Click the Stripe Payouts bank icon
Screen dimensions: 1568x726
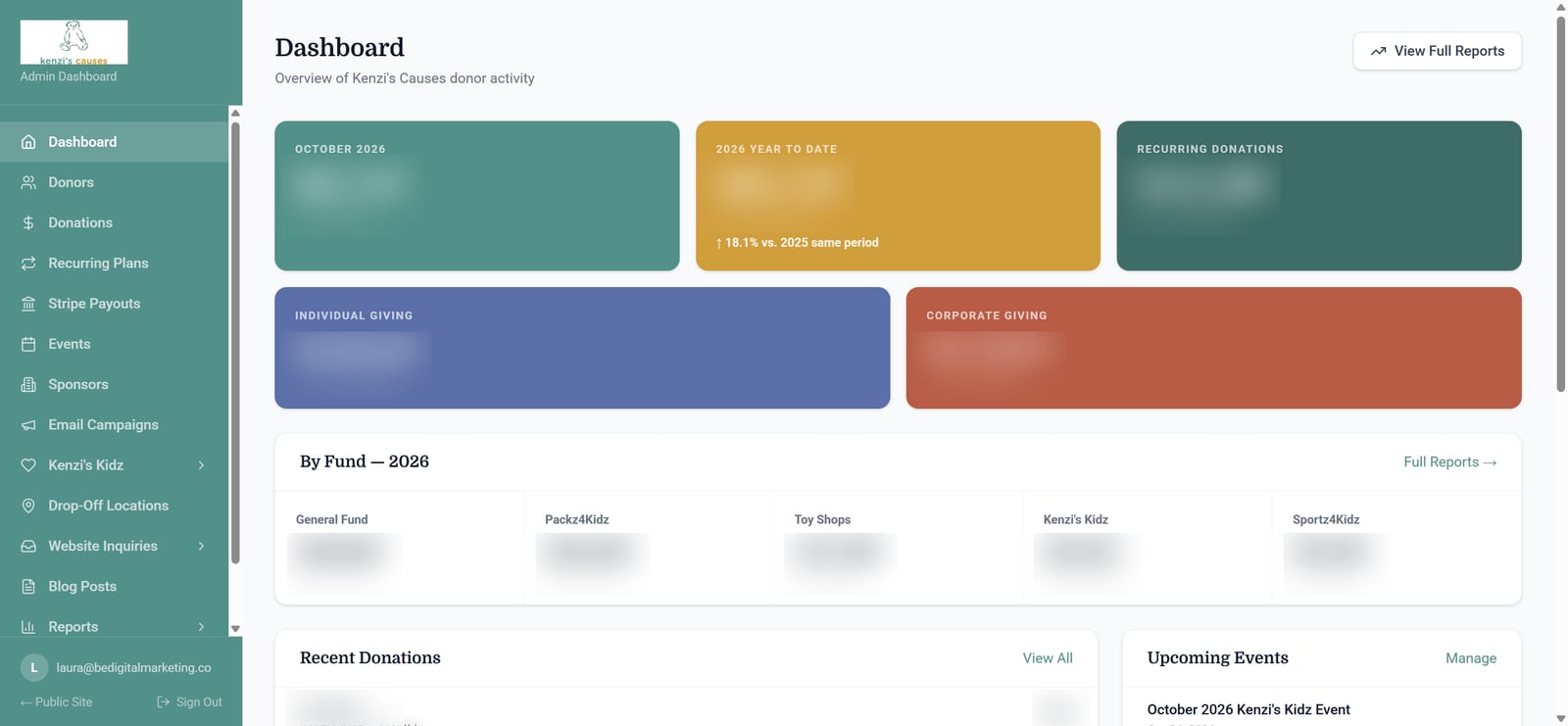[x=28, y=304]
